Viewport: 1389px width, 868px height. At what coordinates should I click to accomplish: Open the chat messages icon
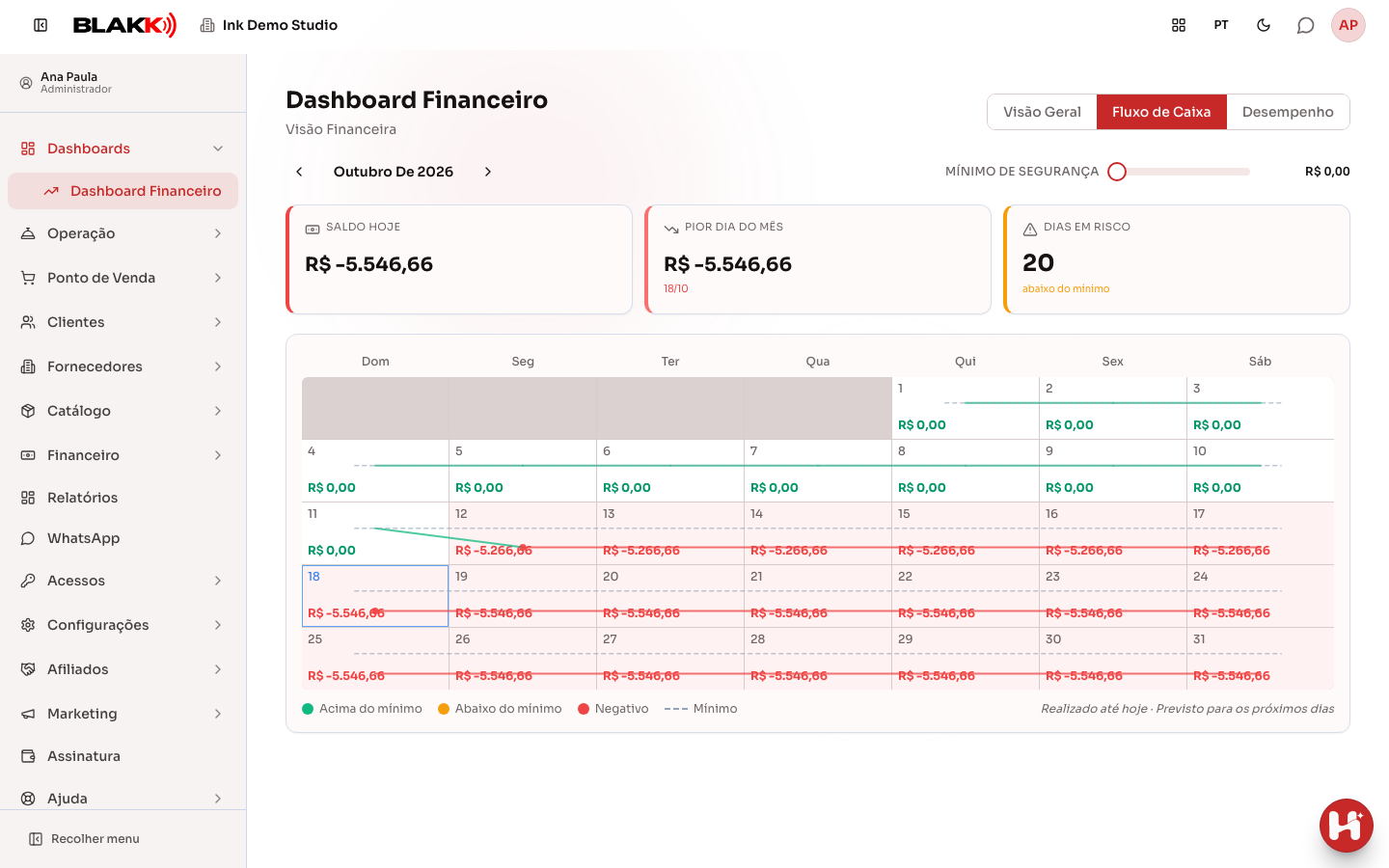(x=1306, y=25)
